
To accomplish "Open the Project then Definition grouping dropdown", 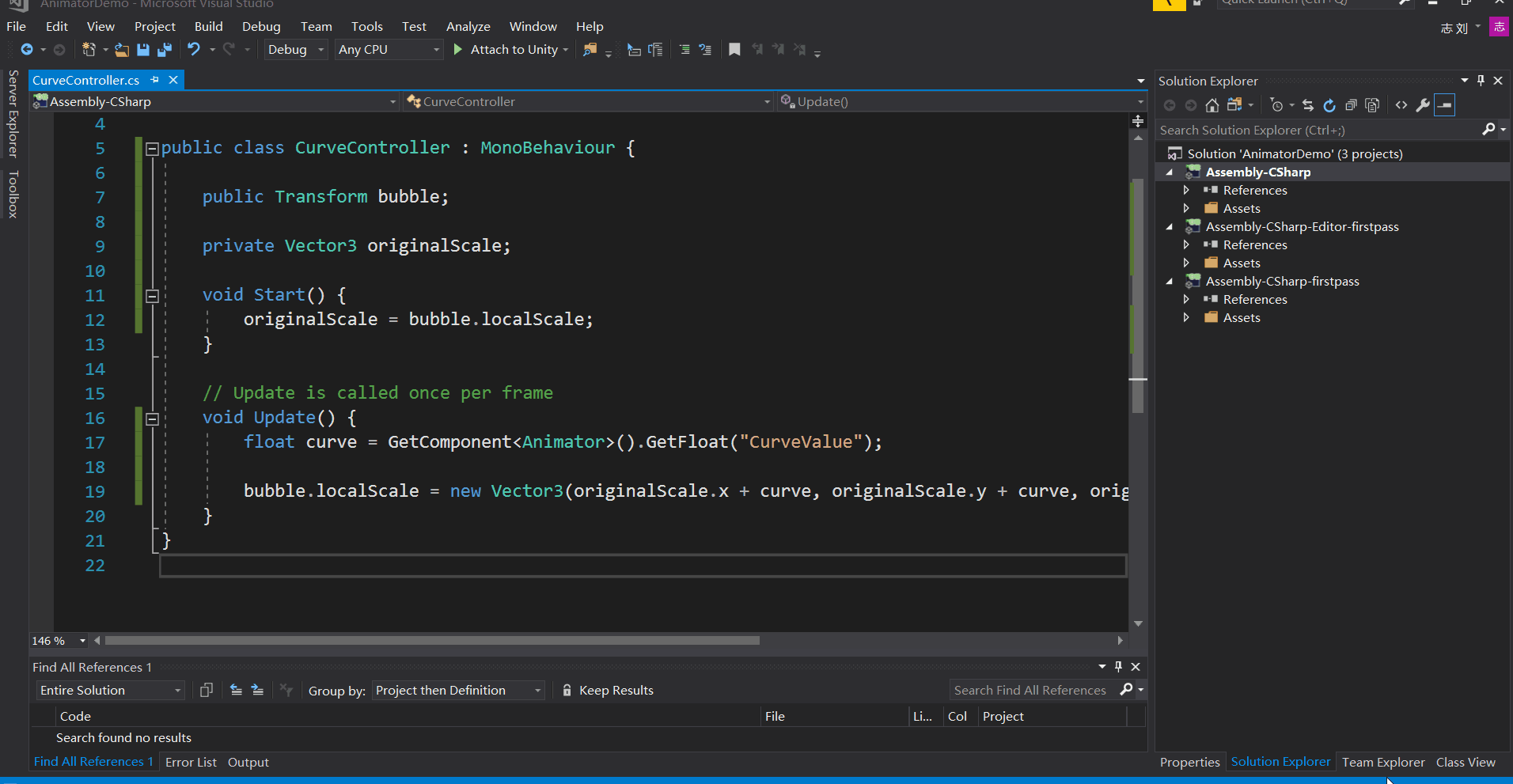I will pyautogui.click(x=458, y=691).
